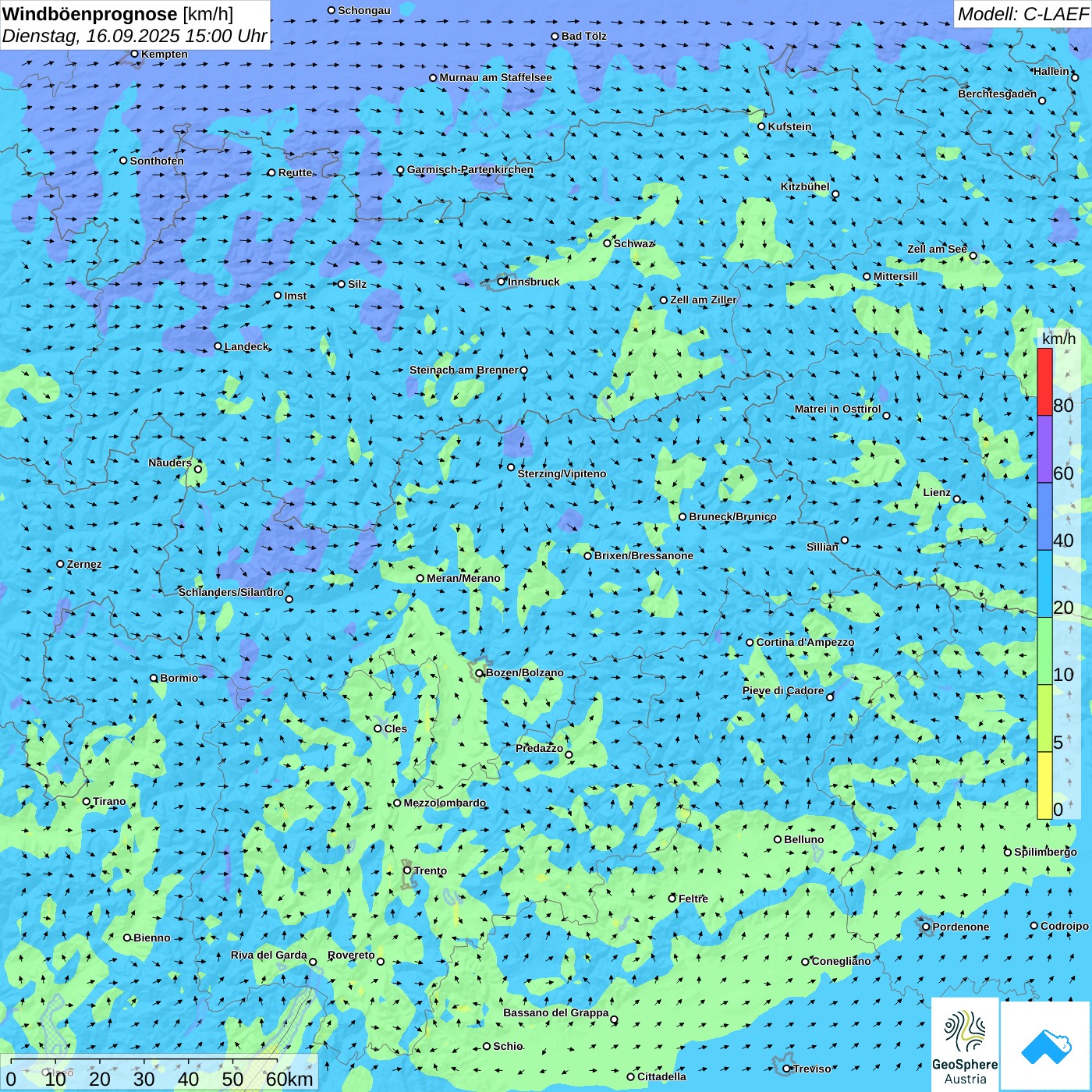The image size is (1092, 1092).
Task: Click the Trento city marker
Action: pyautogui.click(x=407, y=870)
